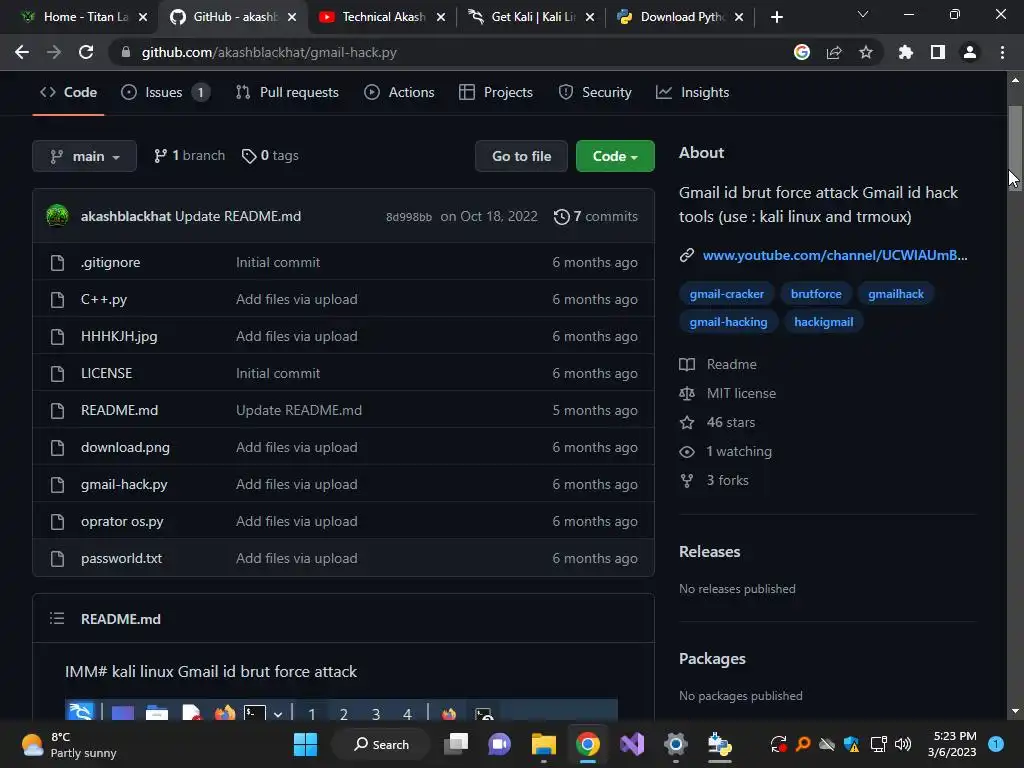Click the gmail-cracker topic tag

(x=727, y=294)
